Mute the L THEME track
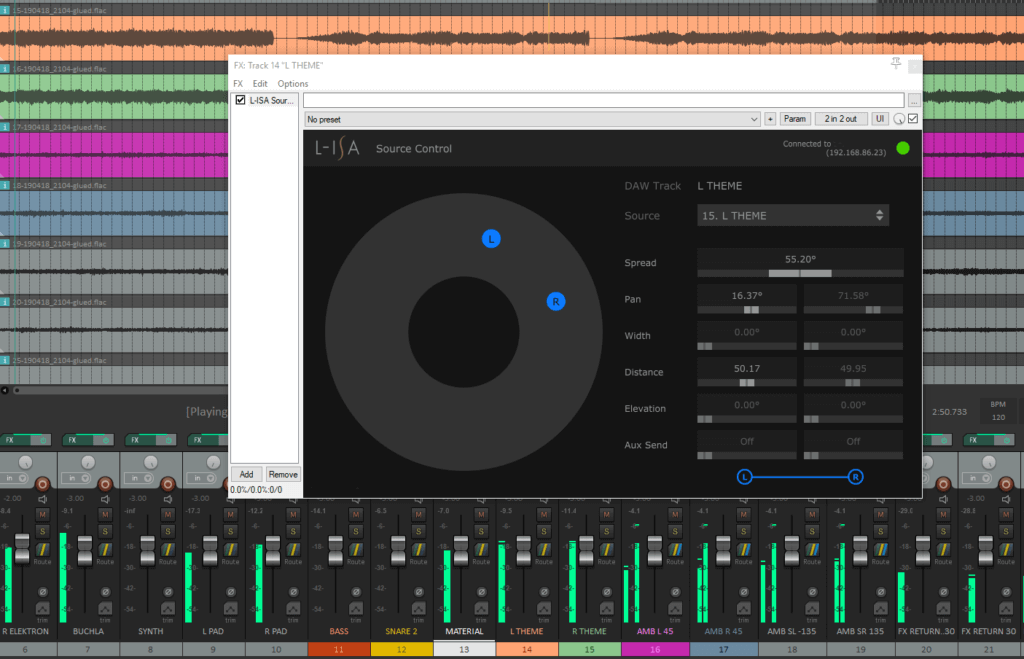The image size is (1024, 659). (x=544, y=515)
